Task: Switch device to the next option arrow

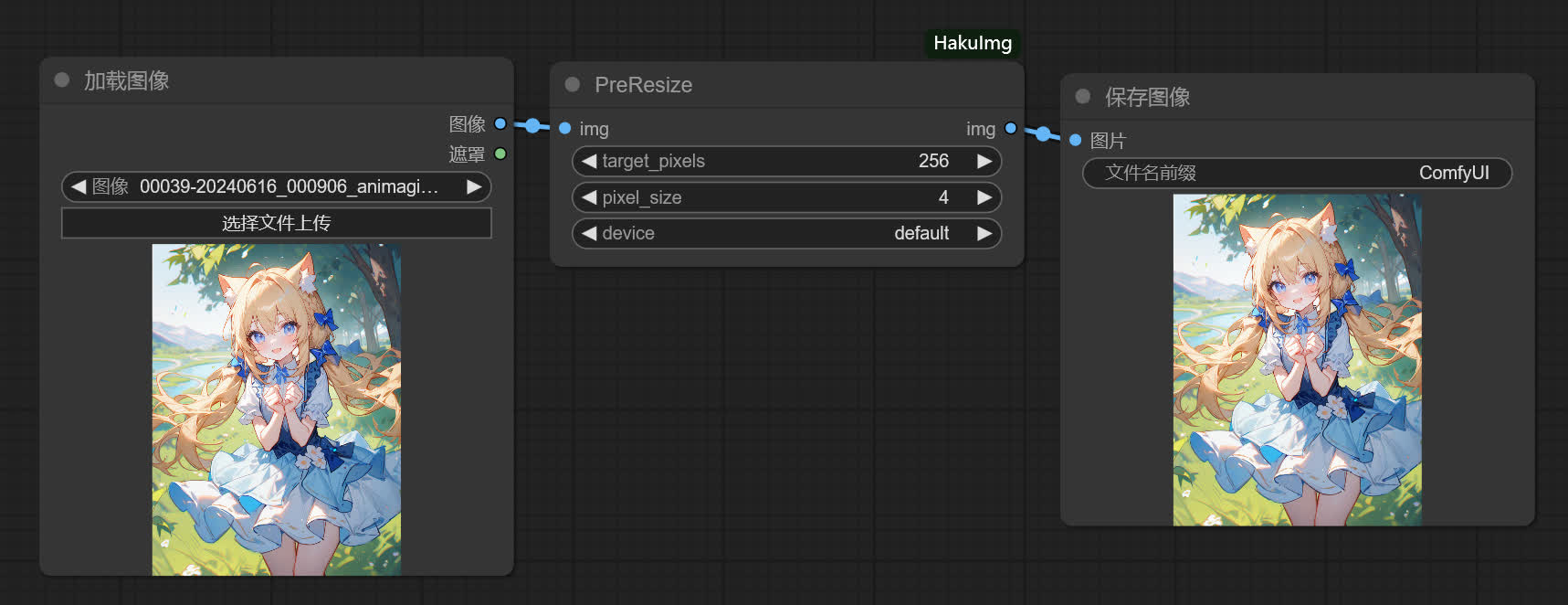Action: (x=984, y=233)
